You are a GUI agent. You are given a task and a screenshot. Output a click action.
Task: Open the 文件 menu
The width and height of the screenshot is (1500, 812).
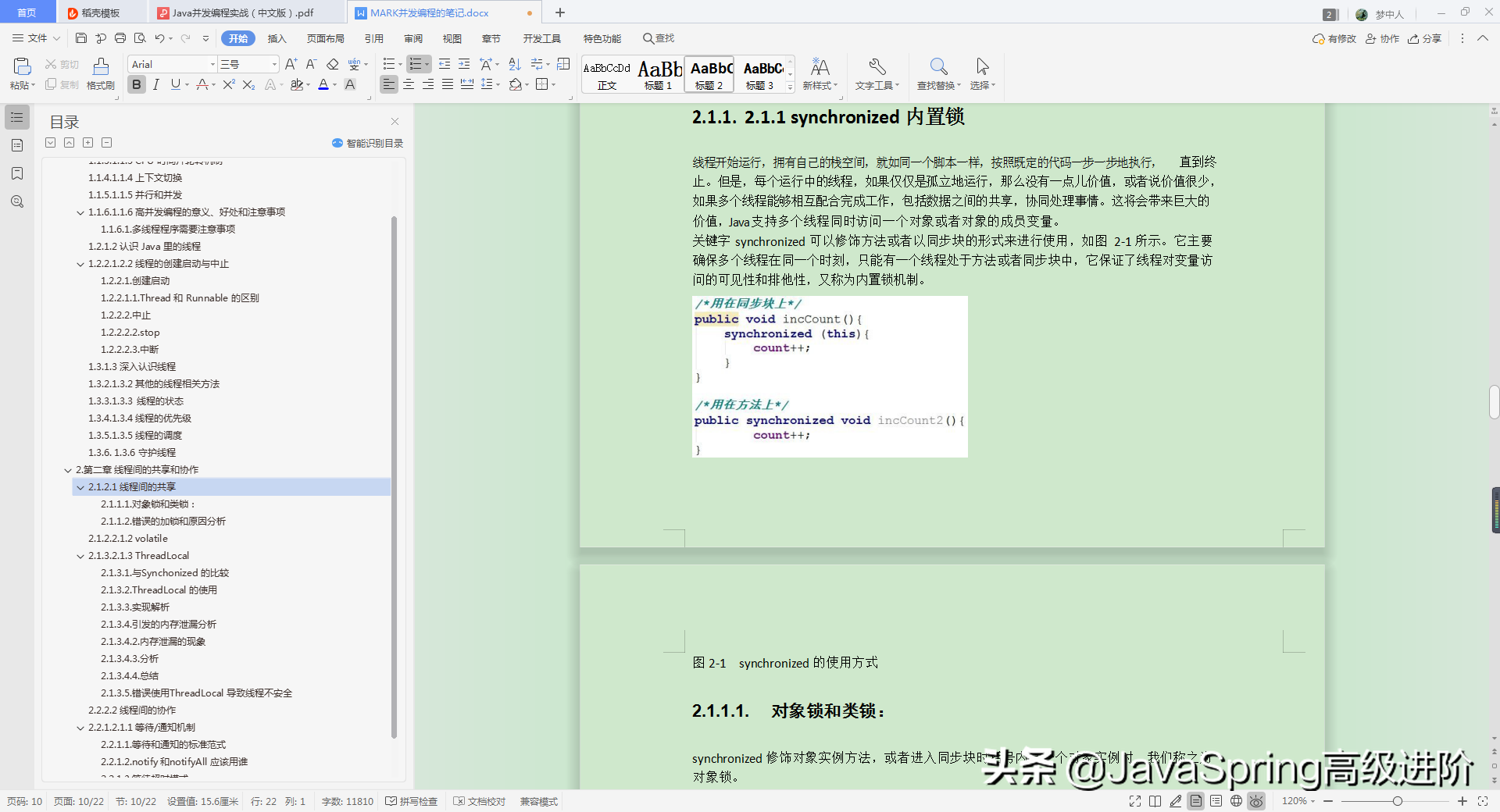pyautogui.click(x=36, y=38)
